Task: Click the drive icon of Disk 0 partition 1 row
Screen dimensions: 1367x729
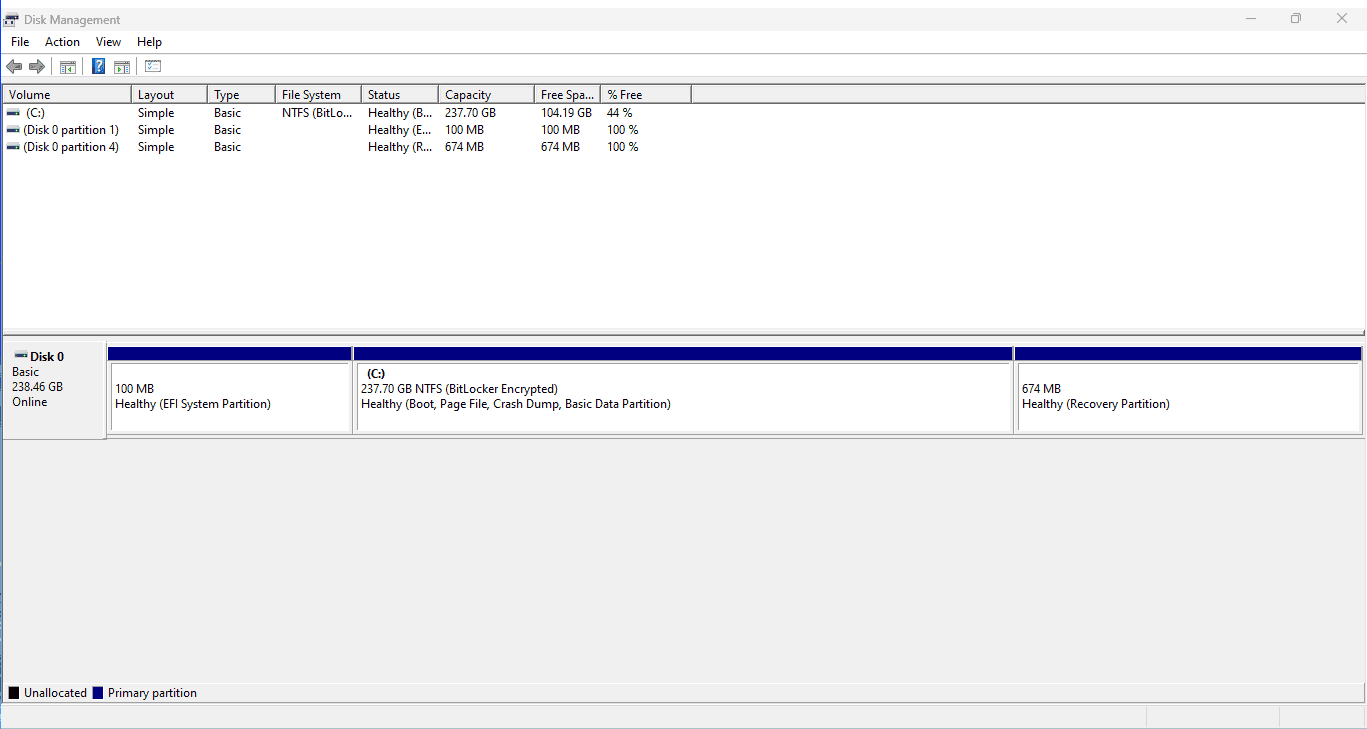Action: [x=13, y=130]
